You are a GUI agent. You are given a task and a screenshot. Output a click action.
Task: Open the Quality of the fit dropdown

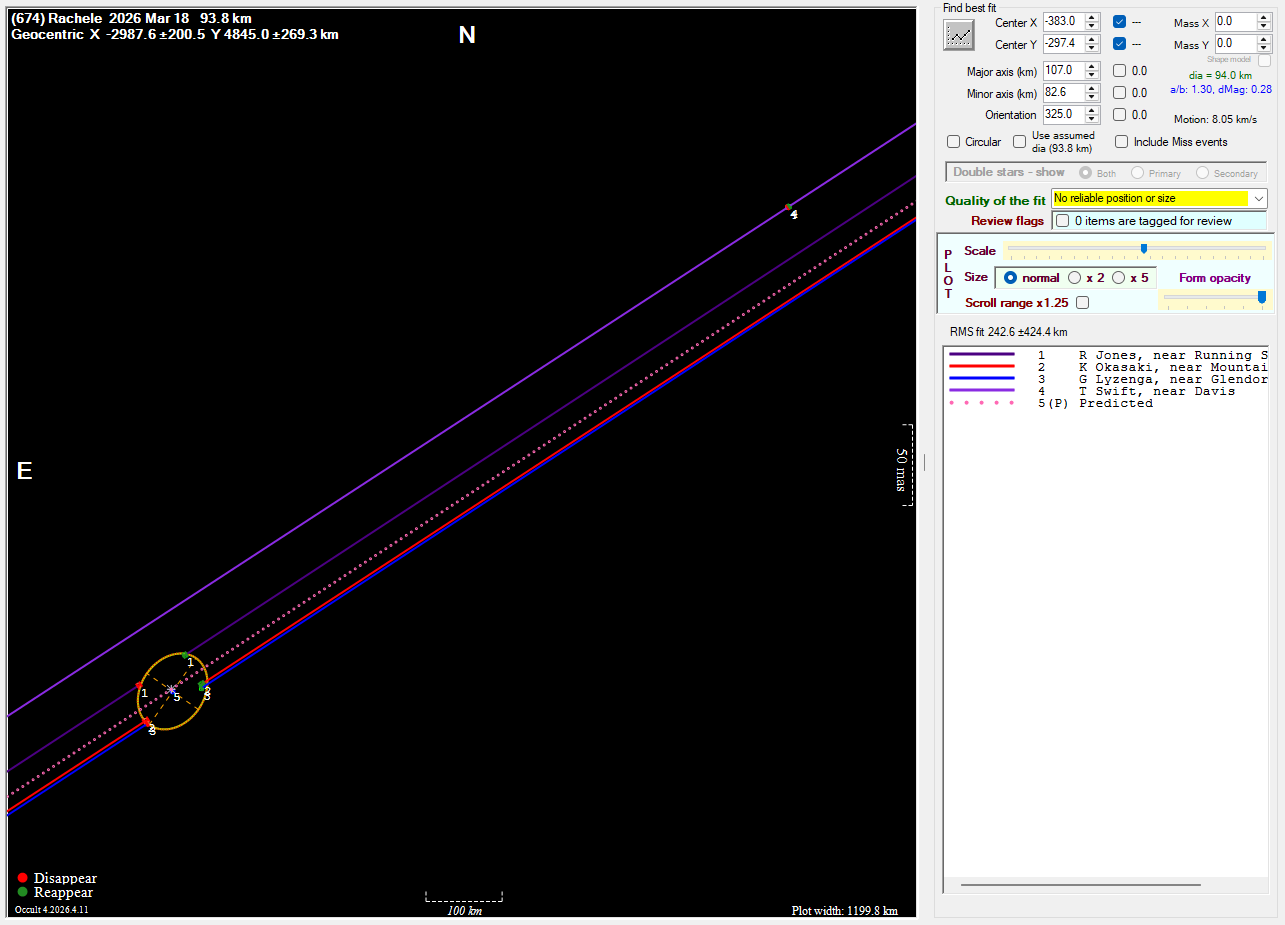tap(1258, 199)
